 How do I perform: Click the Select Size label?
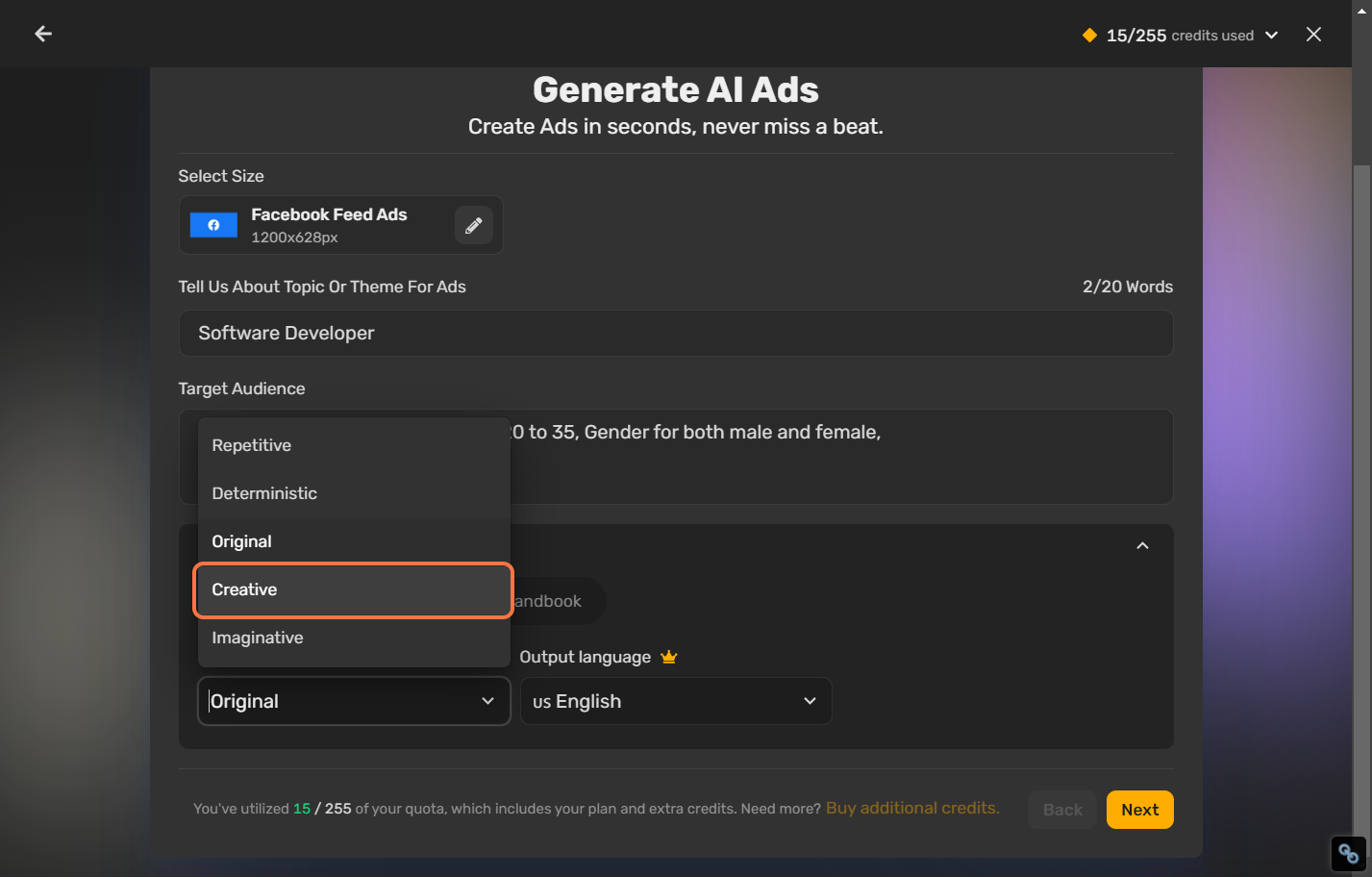(x=221, y=176)
